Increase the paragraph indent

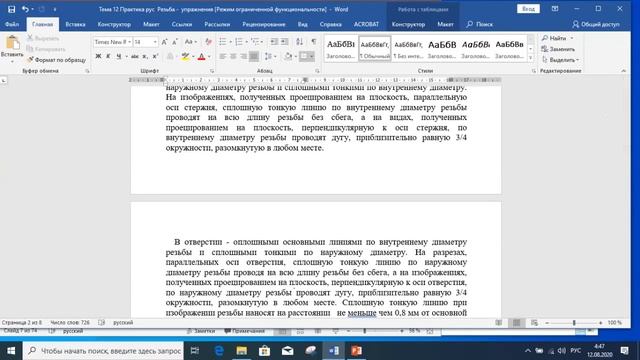pos(284,42)
